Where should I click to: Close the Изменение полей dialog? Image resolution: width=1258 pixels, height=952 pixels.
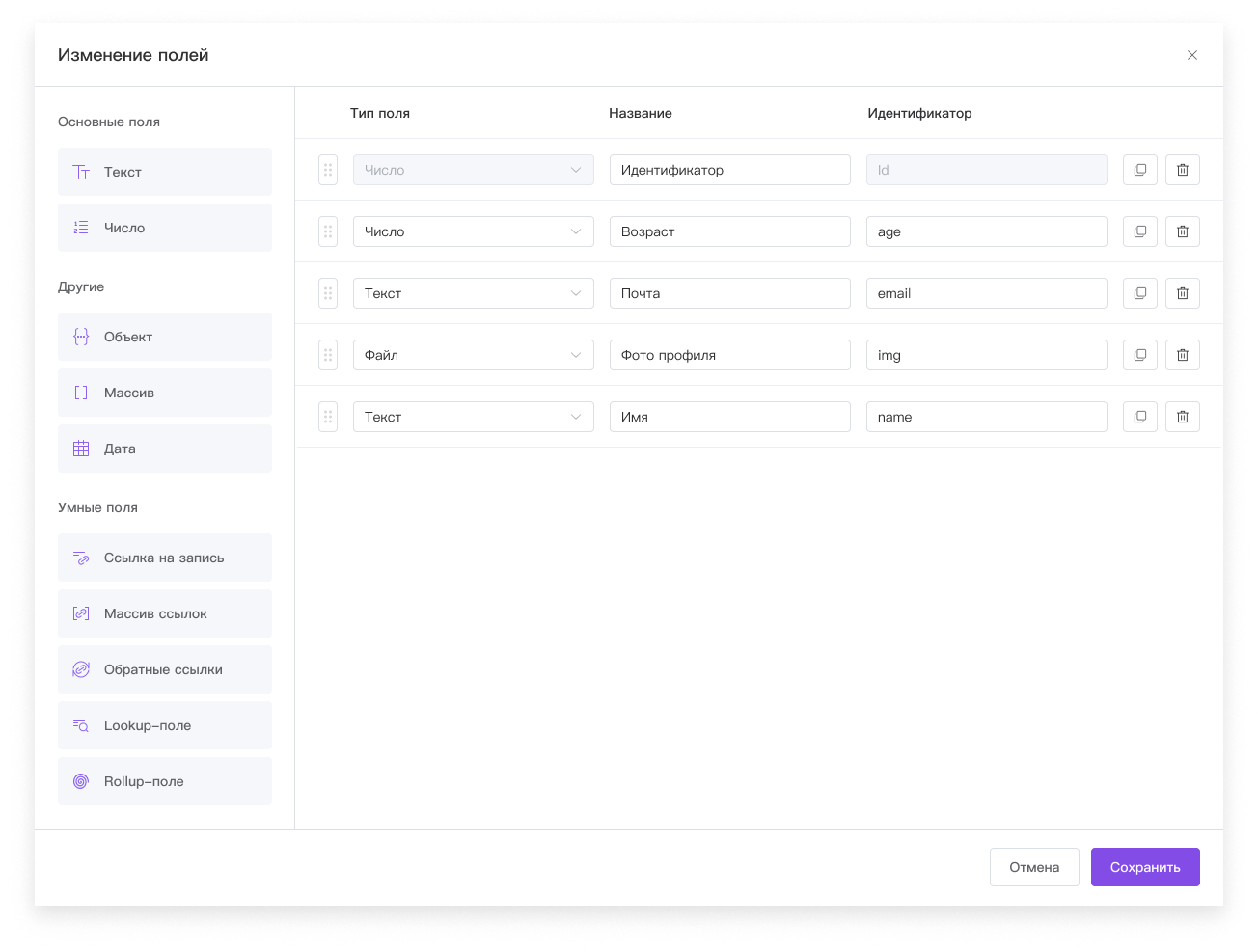pos(1191,55)
